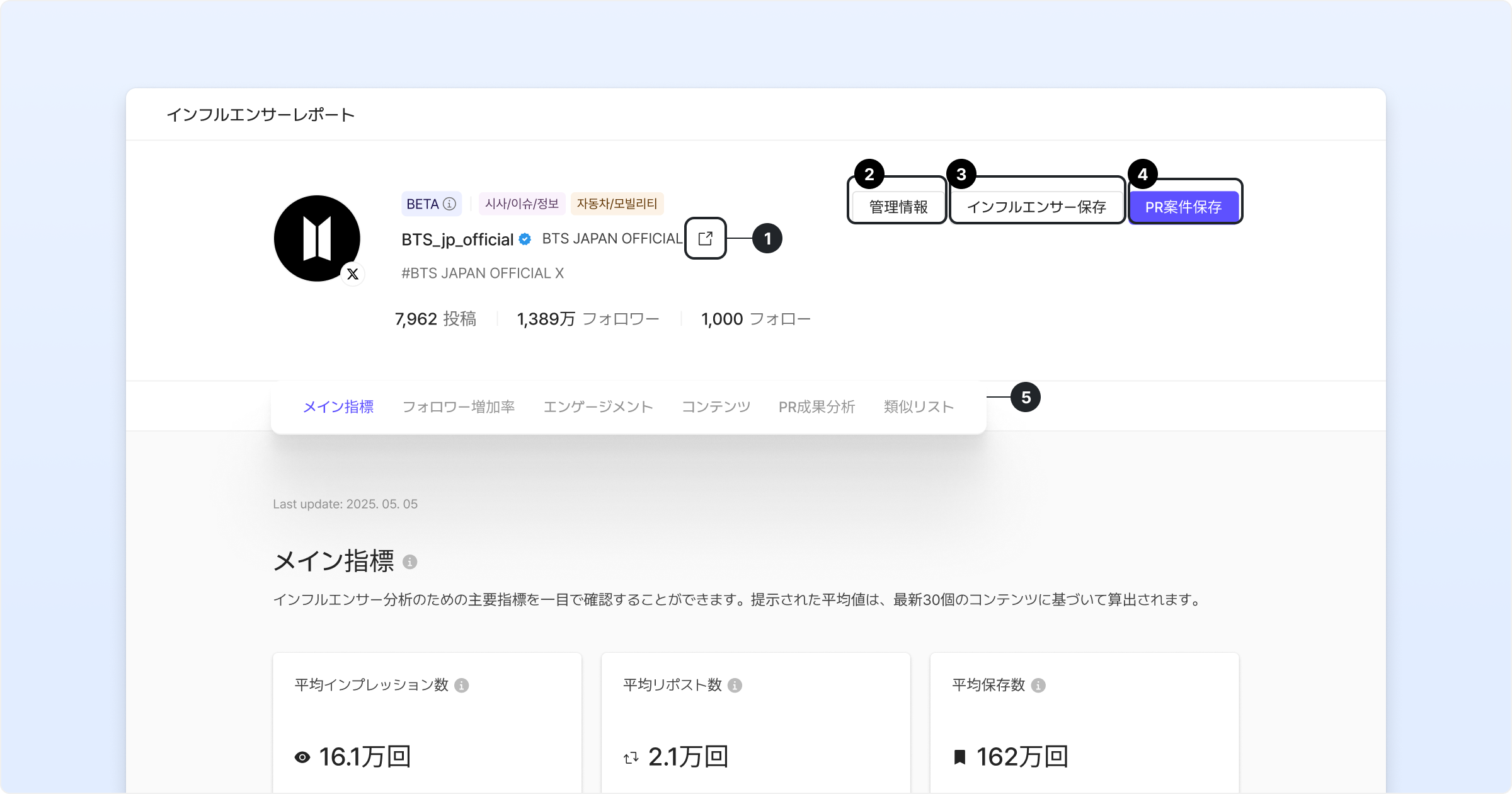Click the BTS profile avatar image
1512x794 pixels.
(x=317, y=238)
